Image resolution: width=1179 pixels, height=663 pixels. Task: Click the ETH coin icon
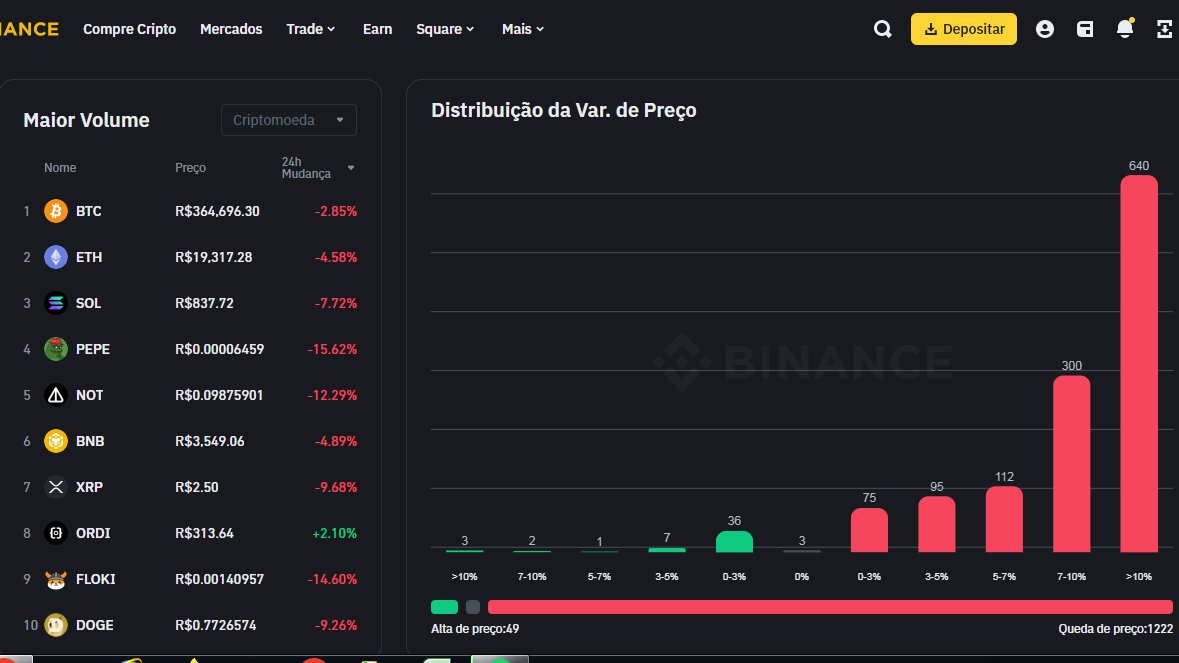coord(56,257)
